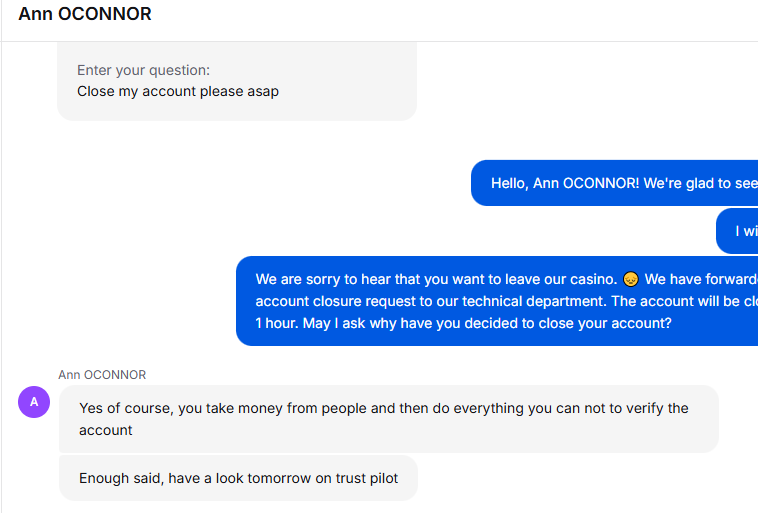Click the 'Enough said' trust pilot message
Screen dimensions: 758x513
[238, 478]
